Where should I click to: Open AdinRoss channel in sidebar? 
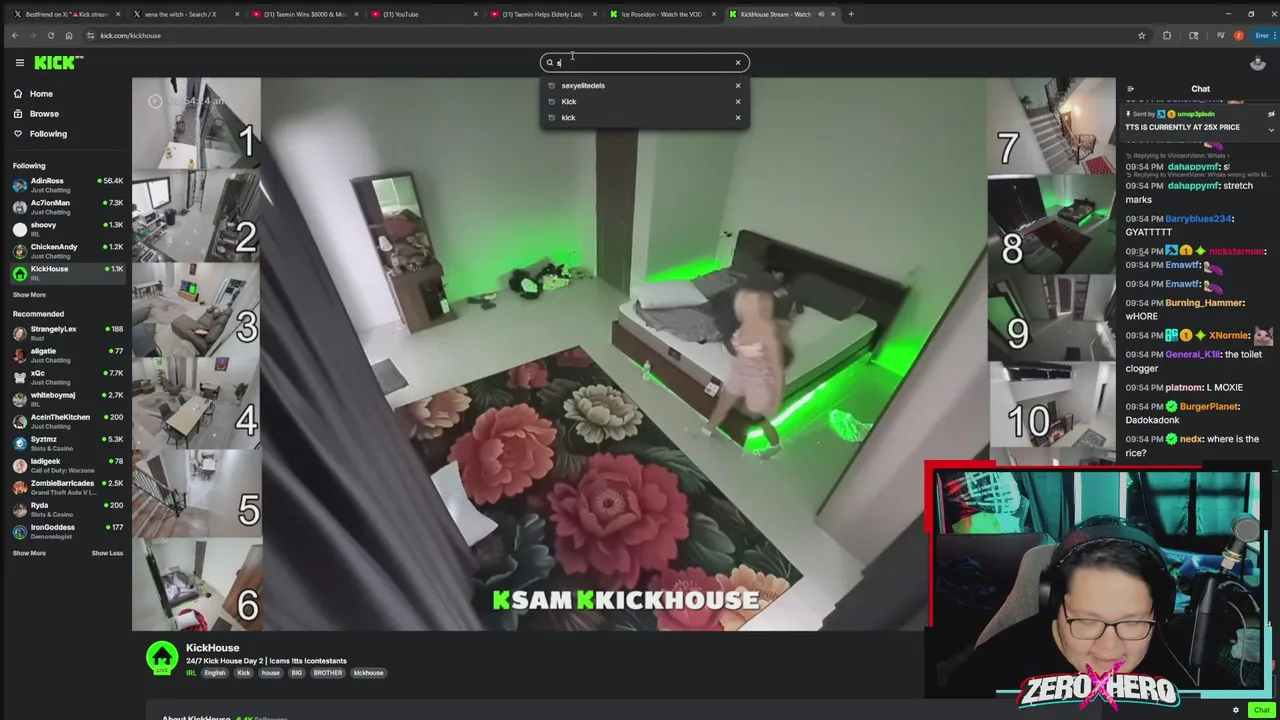[66, 184]
